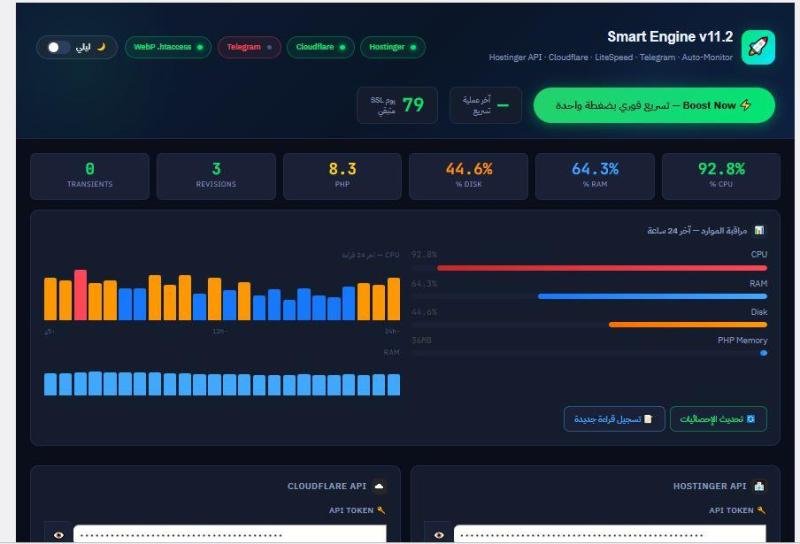Select the 92.8% CPU stat card
The width and height of the screenshot is (800, 544).
[x=720, y=176]
